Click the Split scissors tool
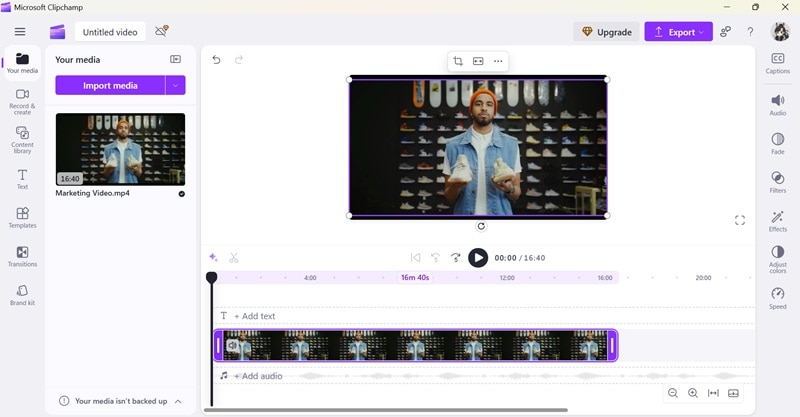Viewport: 800px width, 417px height. click(234, 258)
